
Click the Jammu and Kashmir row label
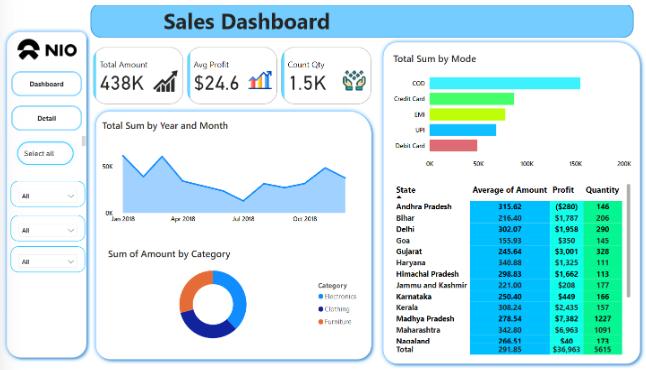point(431,285)
